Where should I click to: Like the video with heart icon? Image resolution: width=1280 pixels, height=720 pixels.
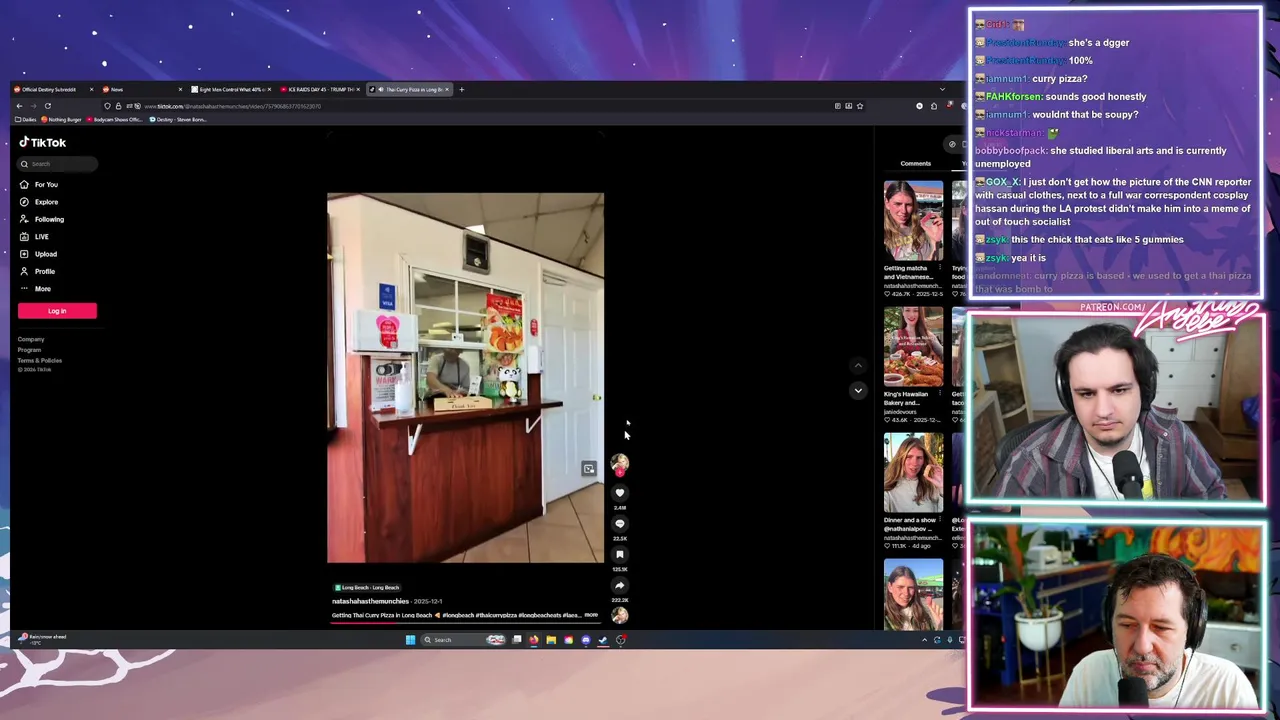coord(620,493)
